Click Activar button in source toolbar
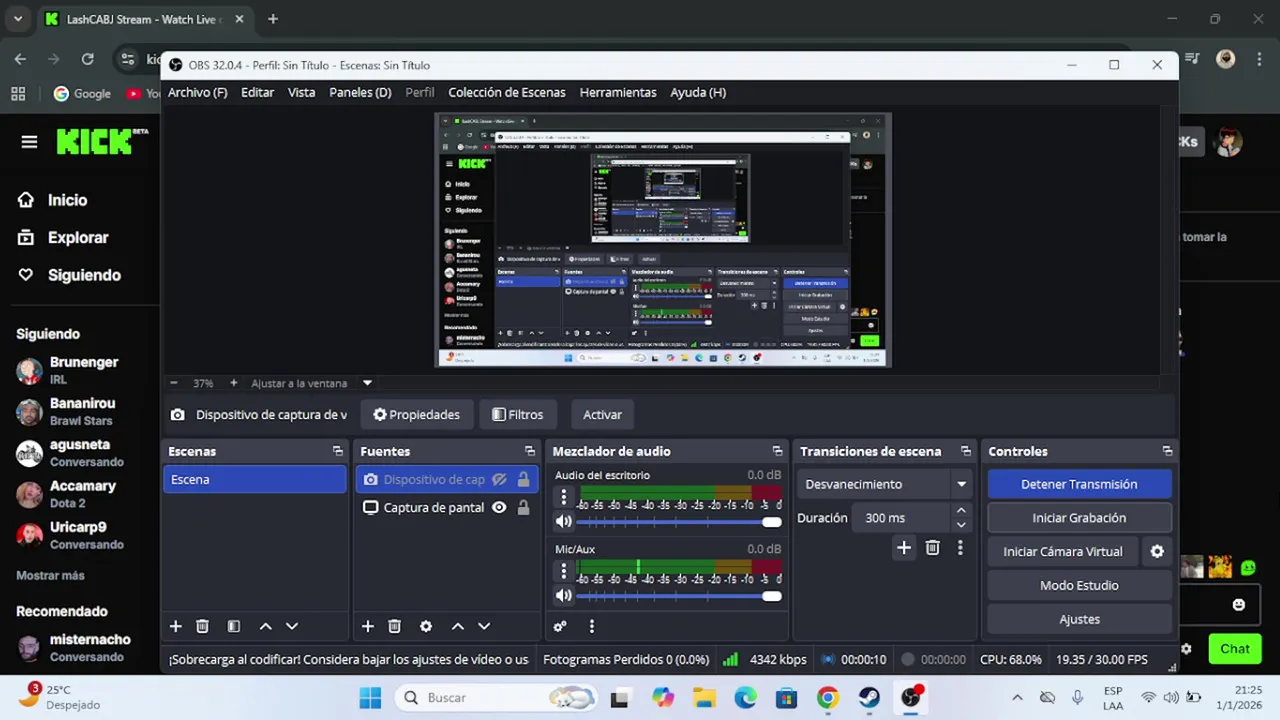Screen dimensions: 1280x720 click(x=602, y=415)
